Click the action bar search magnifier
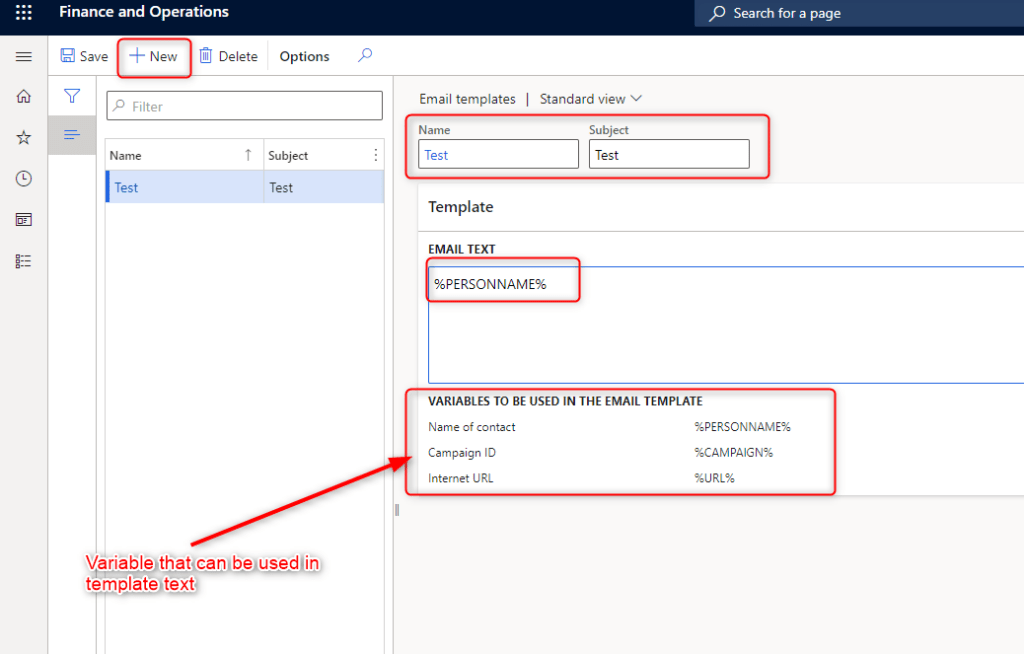 click(365, 56)
